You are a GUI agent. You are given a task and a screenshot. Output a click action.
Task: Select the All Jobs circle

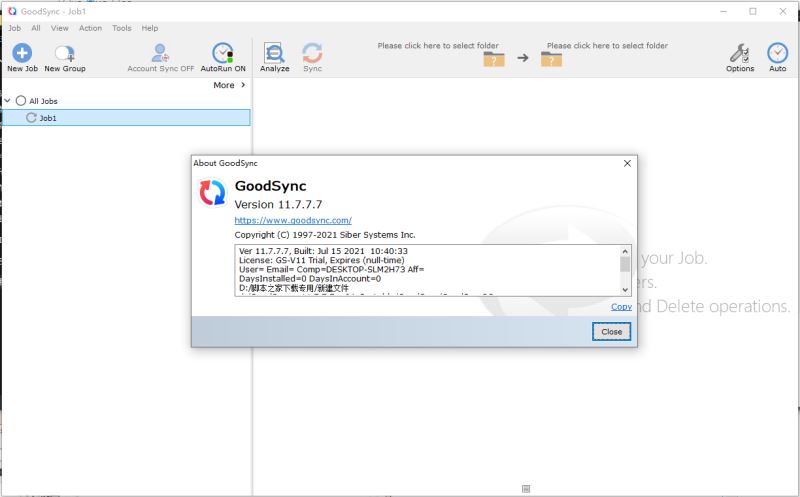(20, 101)
